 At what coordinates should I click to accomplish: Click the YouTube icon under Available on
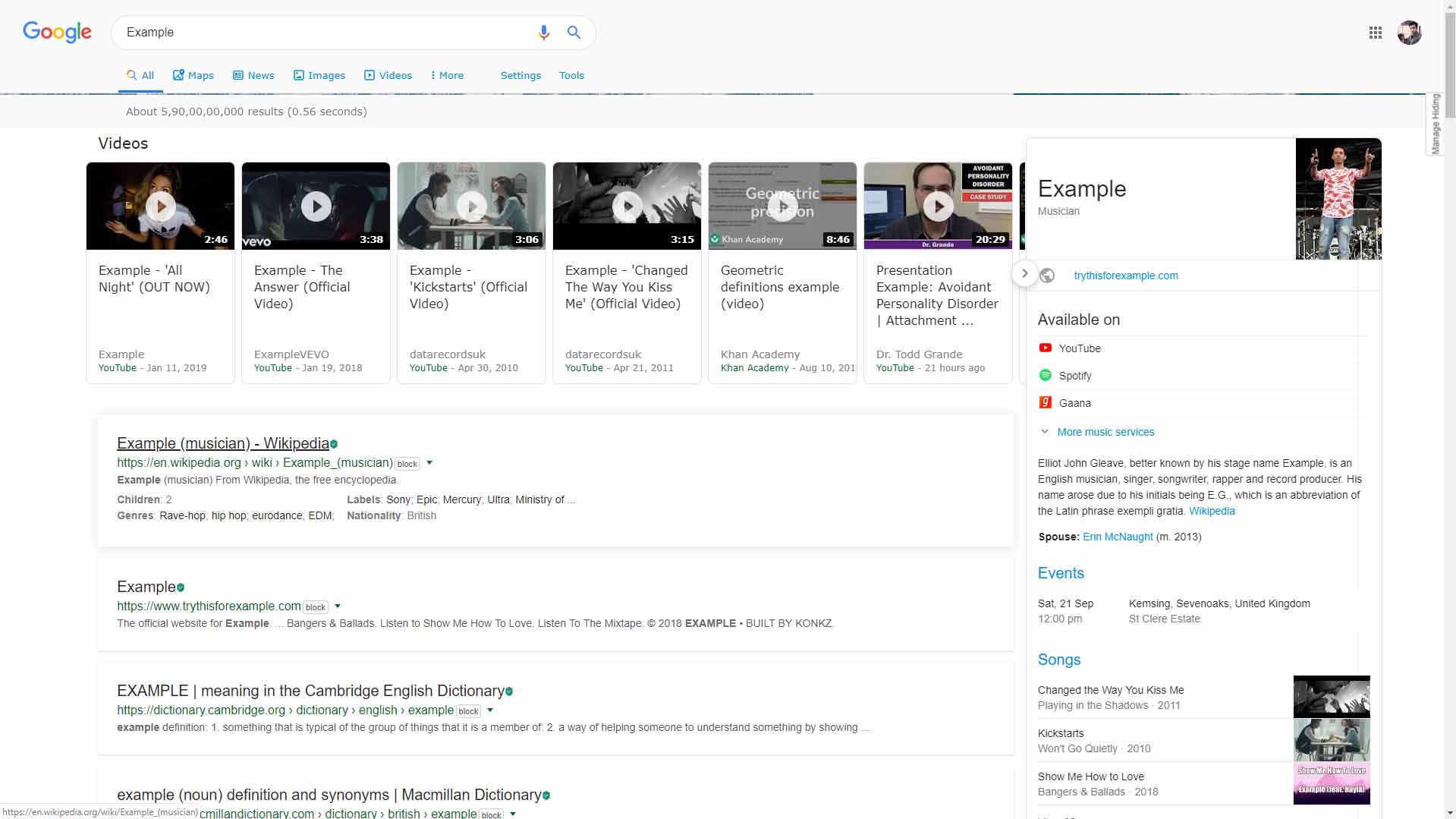point(1045,348)
